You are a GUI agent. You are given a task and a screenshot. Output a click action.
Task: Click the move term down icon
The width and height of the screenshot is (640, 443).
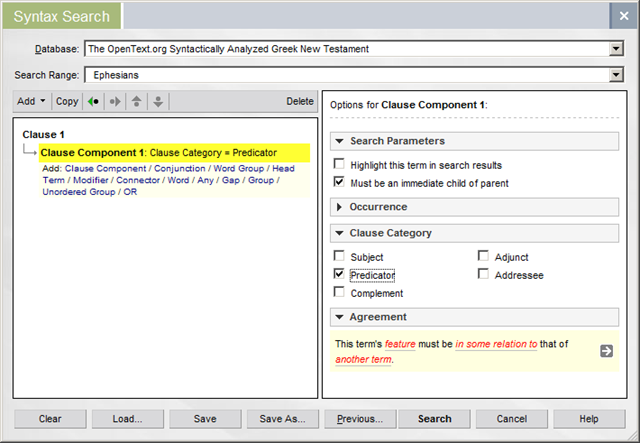158,101
